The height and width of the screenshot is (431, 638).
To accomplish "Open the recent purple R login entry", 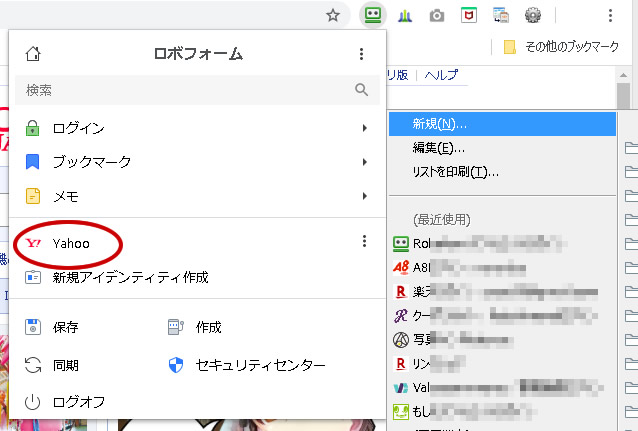I will tap(503, 315).
